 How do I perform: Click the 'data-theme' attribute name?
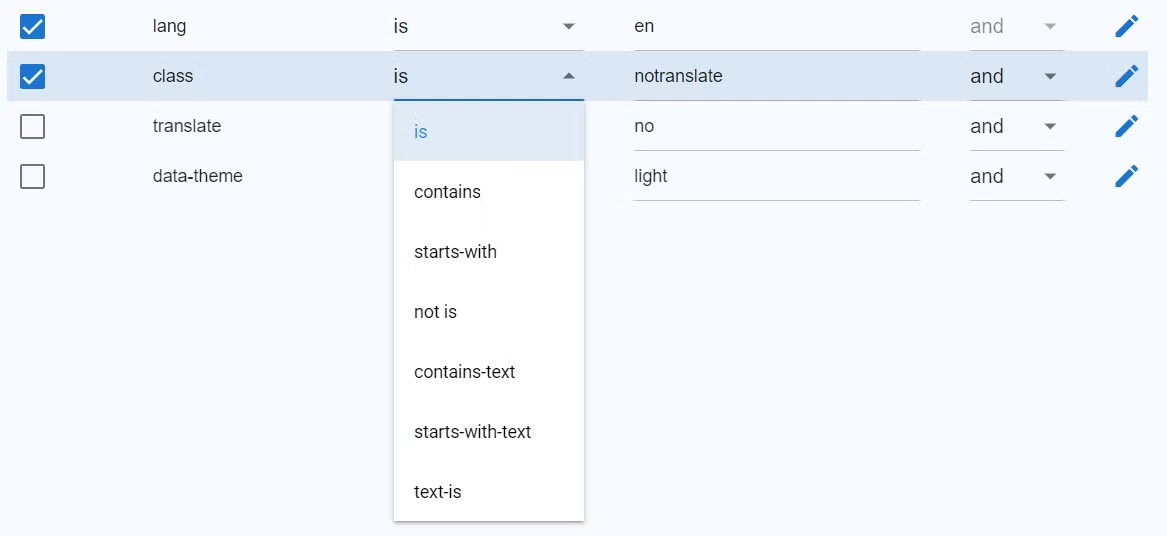coord(197,176)
